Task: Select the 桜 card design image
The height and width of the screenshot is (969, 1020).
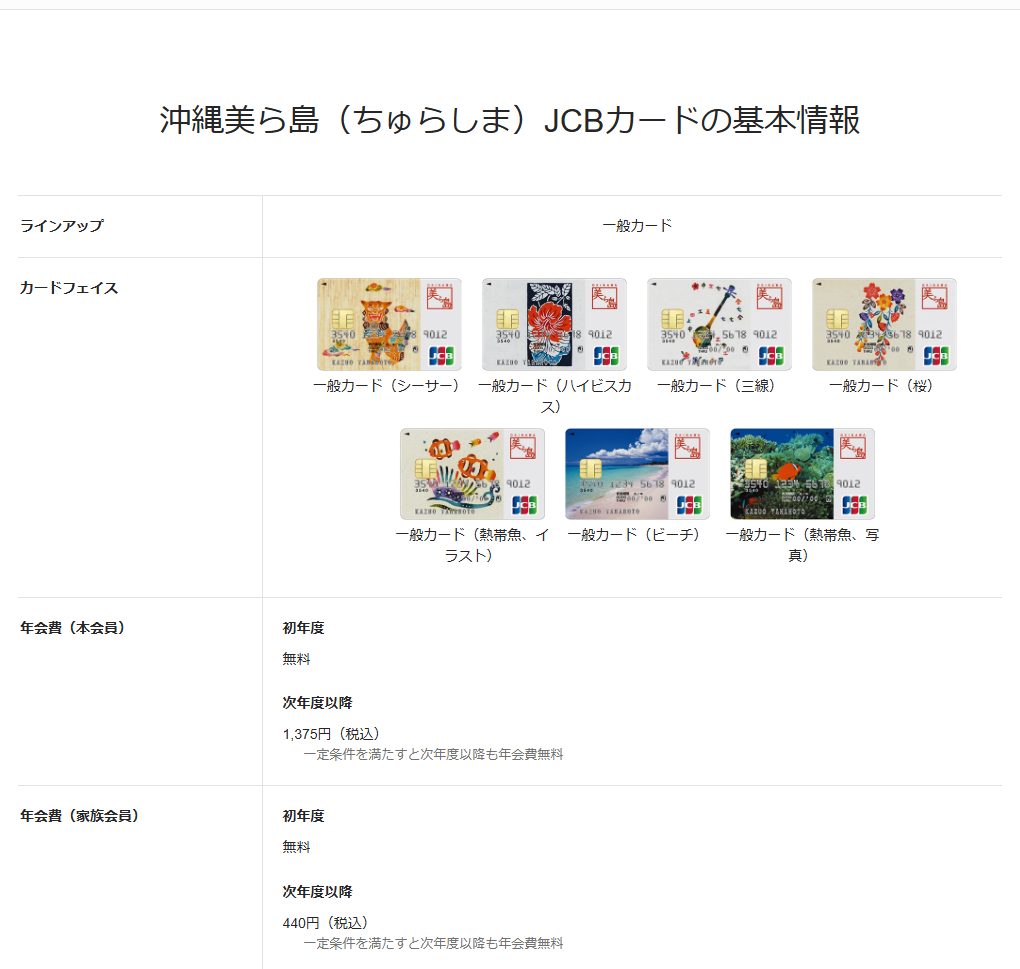Action: pos(885,325)
